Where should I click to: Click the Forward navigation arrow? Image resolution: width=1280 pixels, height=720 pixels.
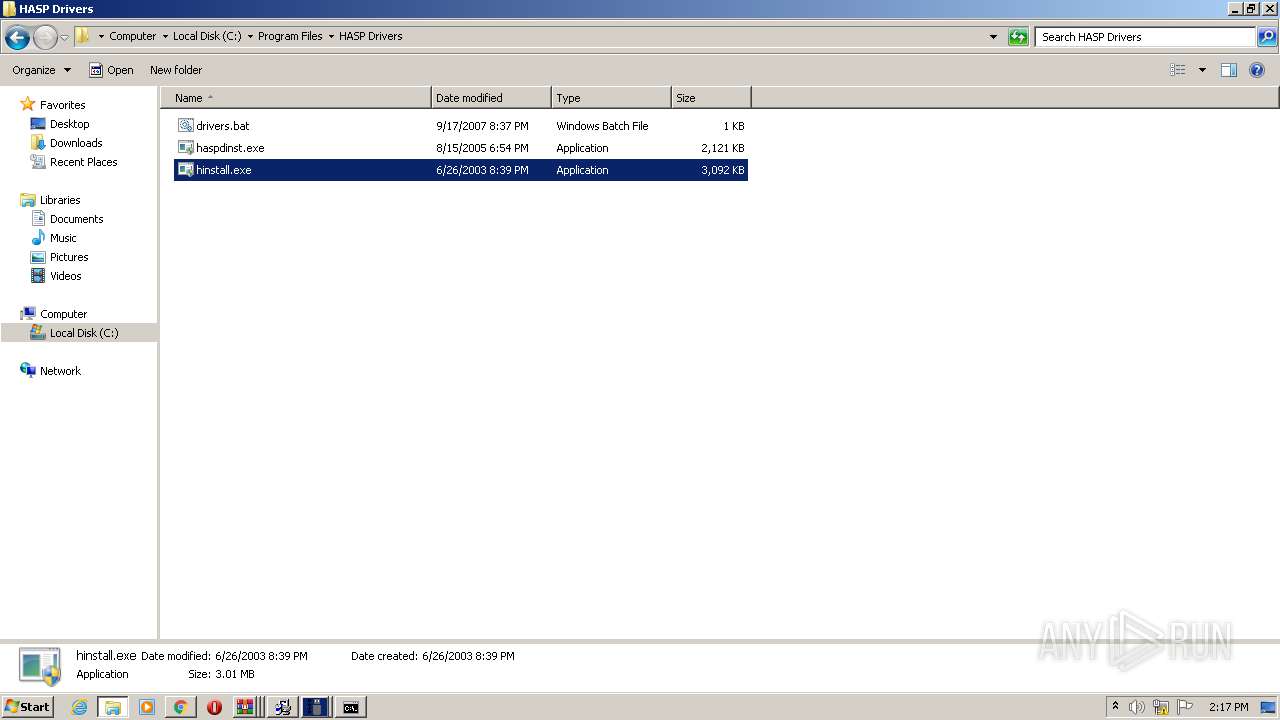(45, 38)
